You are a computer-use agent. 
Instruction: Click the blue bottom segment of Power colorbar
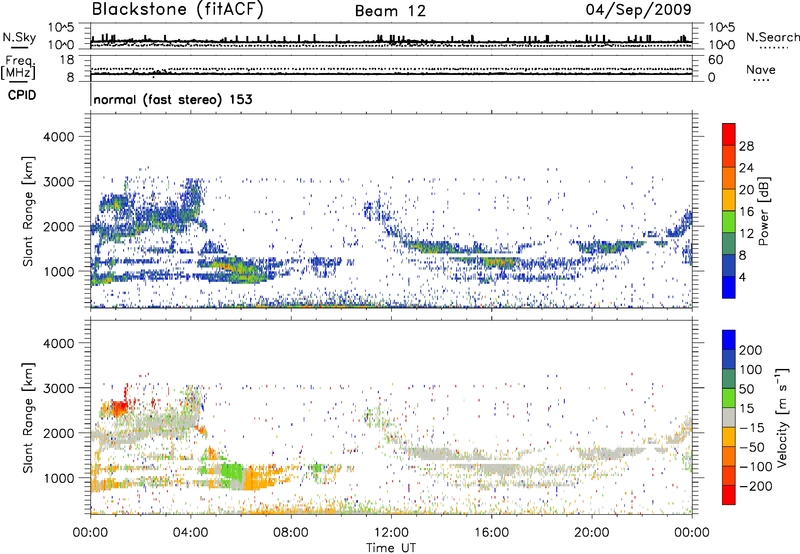[729, 287]
